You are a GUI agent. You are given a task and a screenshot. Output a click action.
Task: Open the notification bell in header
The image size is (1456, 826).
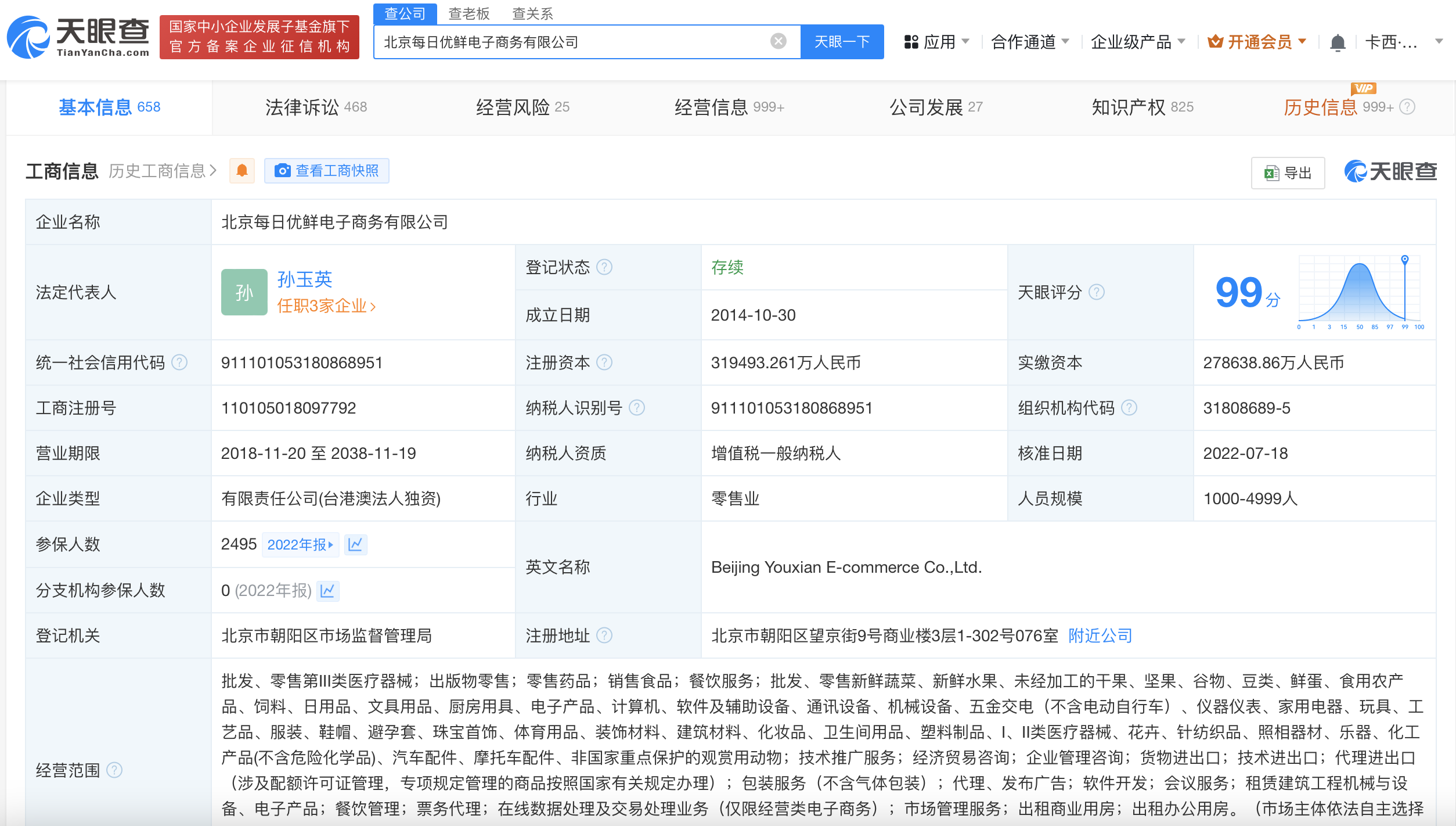tap(1337, 42)
